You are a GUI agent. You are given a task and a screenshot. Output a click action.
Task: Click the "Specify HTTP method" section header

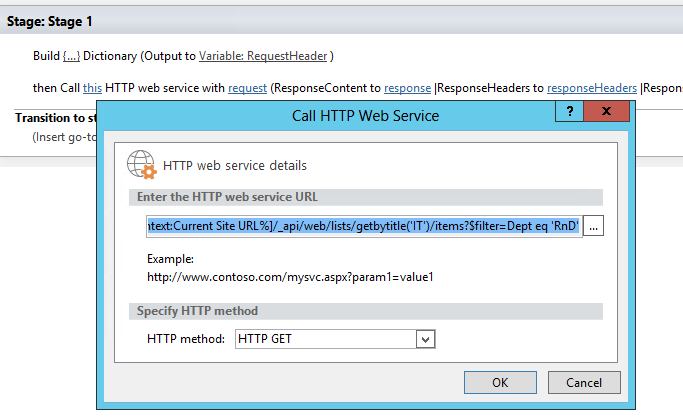pos(197,311)
